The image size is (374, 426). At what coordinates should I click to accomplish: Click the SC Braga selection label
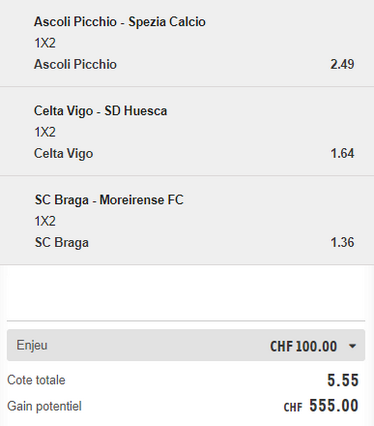tap(62, 243)
